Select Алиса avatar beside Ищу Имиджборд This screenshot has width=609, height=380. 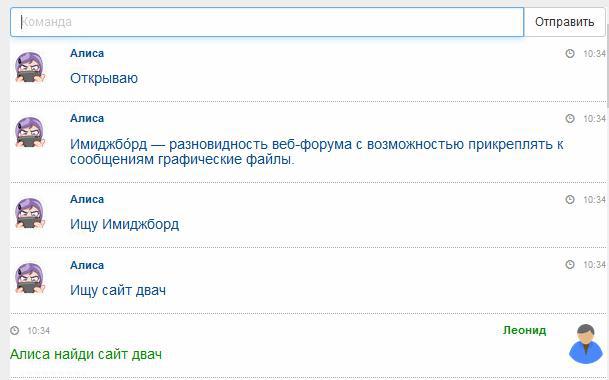[30, 214]
